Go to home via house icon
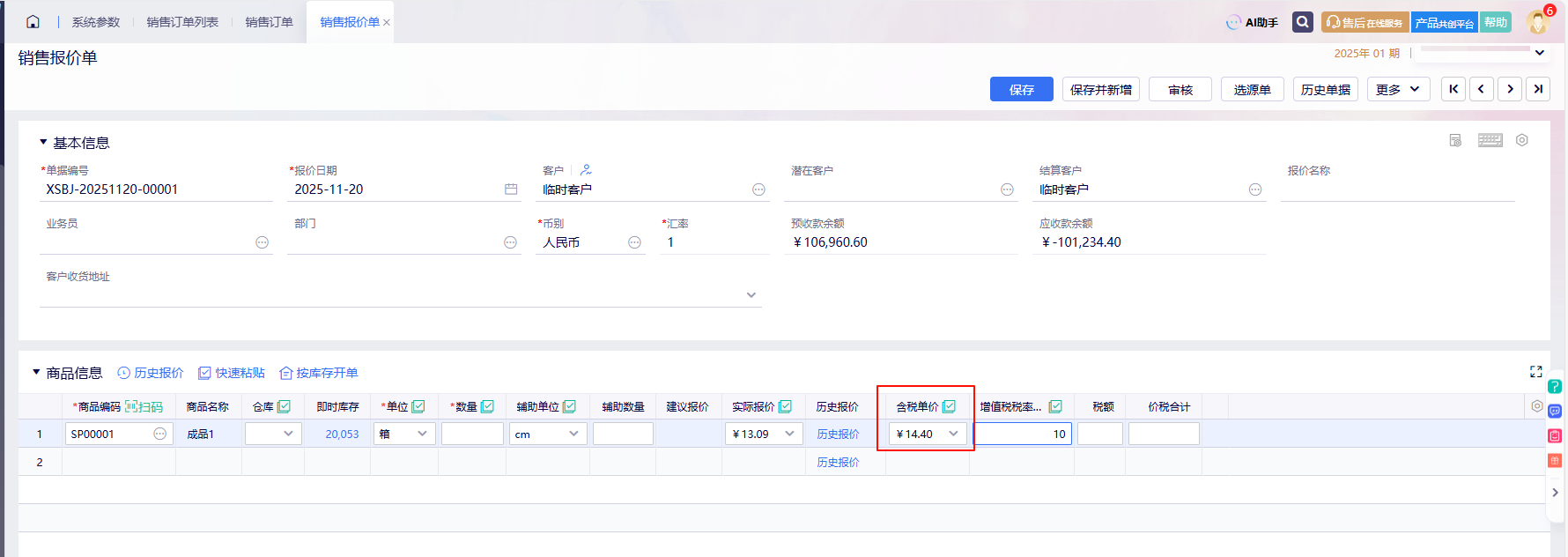The width and height of the screenshot is (1568, 557). click(x=33, y=22)
